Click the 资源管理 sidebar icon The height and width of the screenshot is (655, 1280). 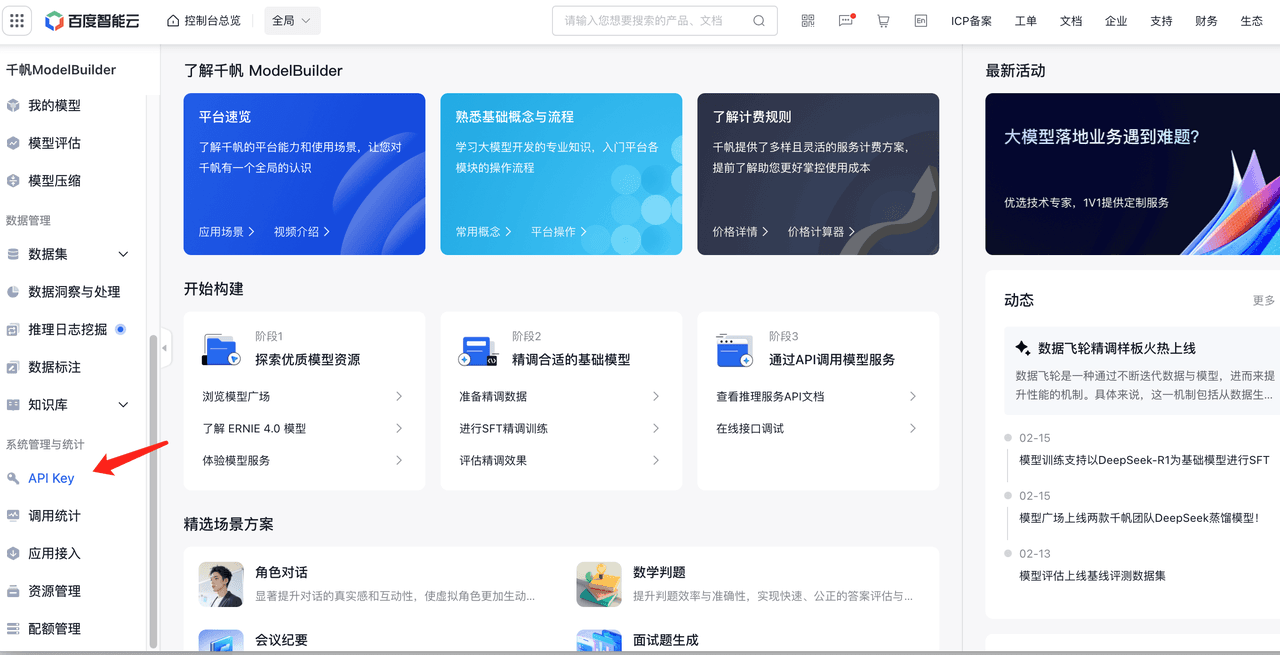[x=13, y=591]
